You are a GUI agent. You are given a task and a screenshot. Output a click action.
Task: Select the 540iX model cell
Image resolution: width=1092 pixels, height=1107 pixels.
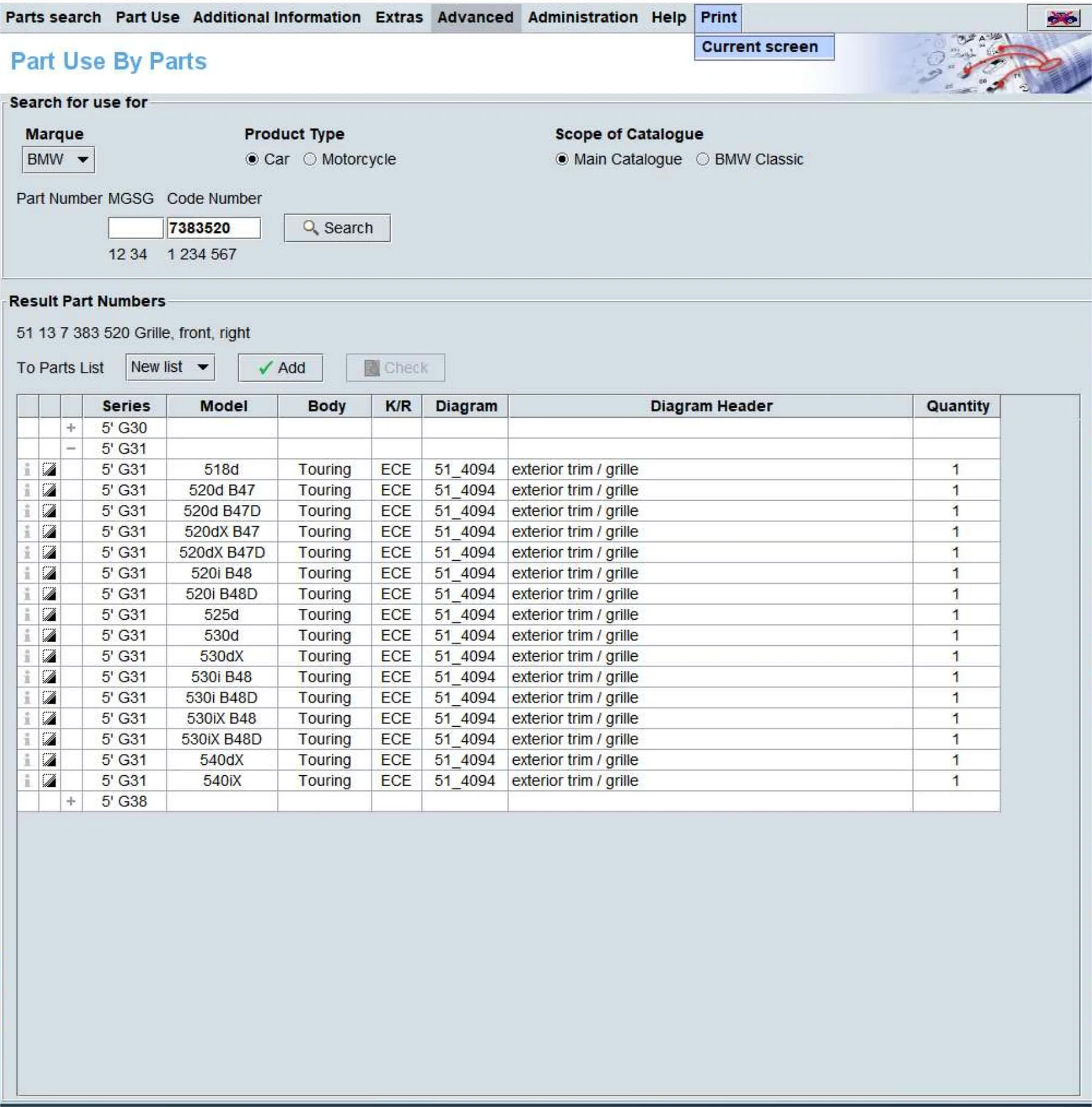click(222, 781)
